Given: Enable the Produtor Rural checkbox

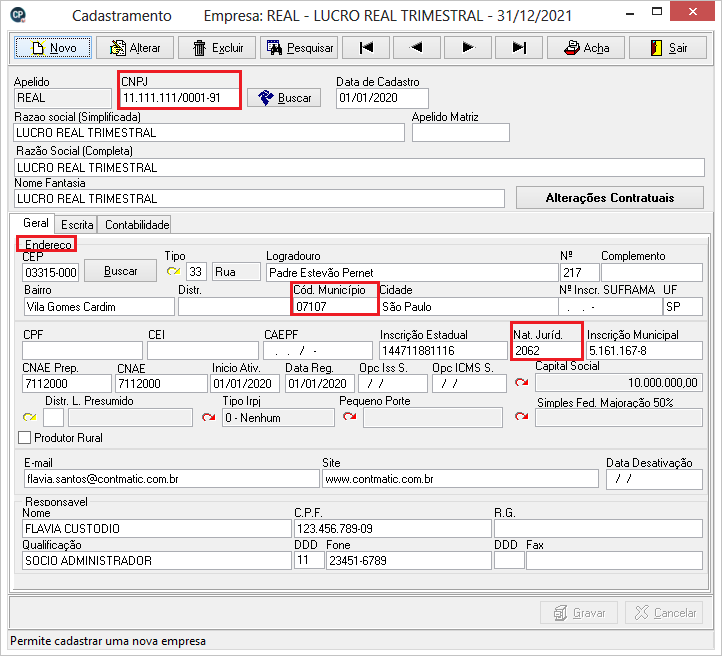Looking at the screenshot, I should pos(25,438).
